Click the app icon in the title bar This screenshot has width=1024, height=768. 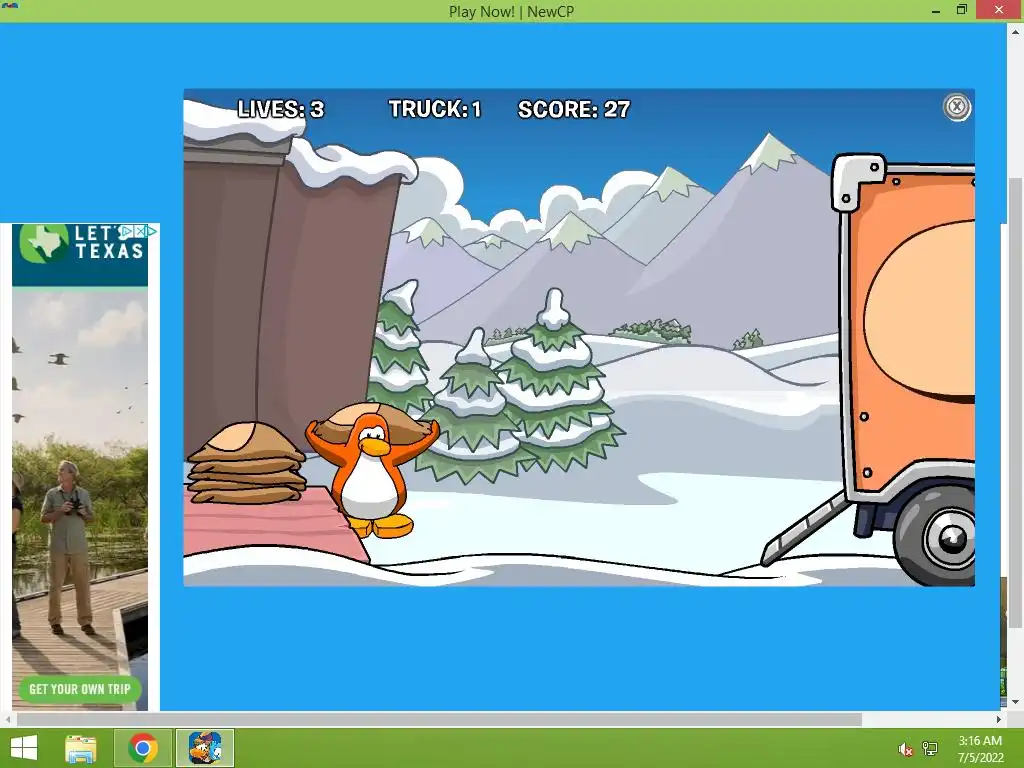tap(10, 6)
